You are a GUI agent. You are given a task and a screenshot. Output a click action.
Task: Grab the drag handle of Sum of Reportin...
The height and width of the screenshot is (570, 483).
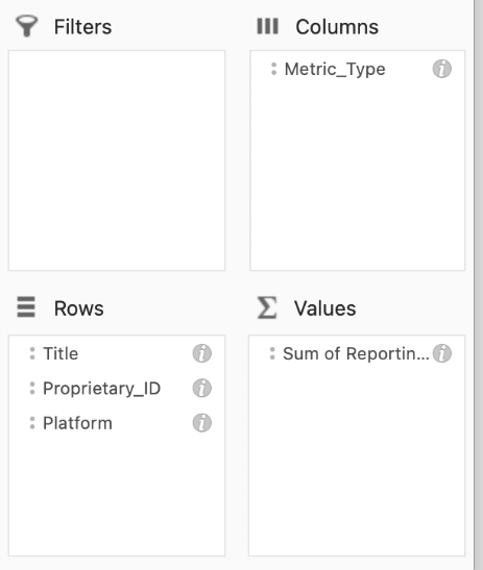click(x=272, y=353)
